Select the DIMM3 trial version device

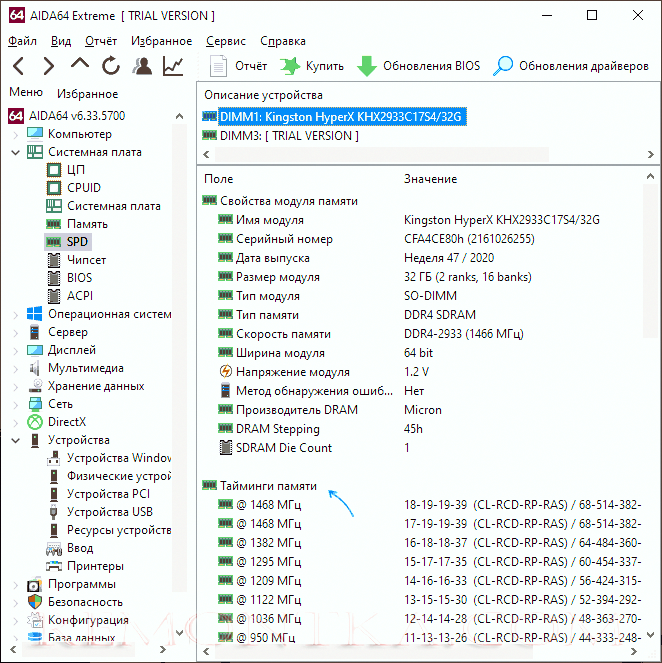click(x=288, y=135)
